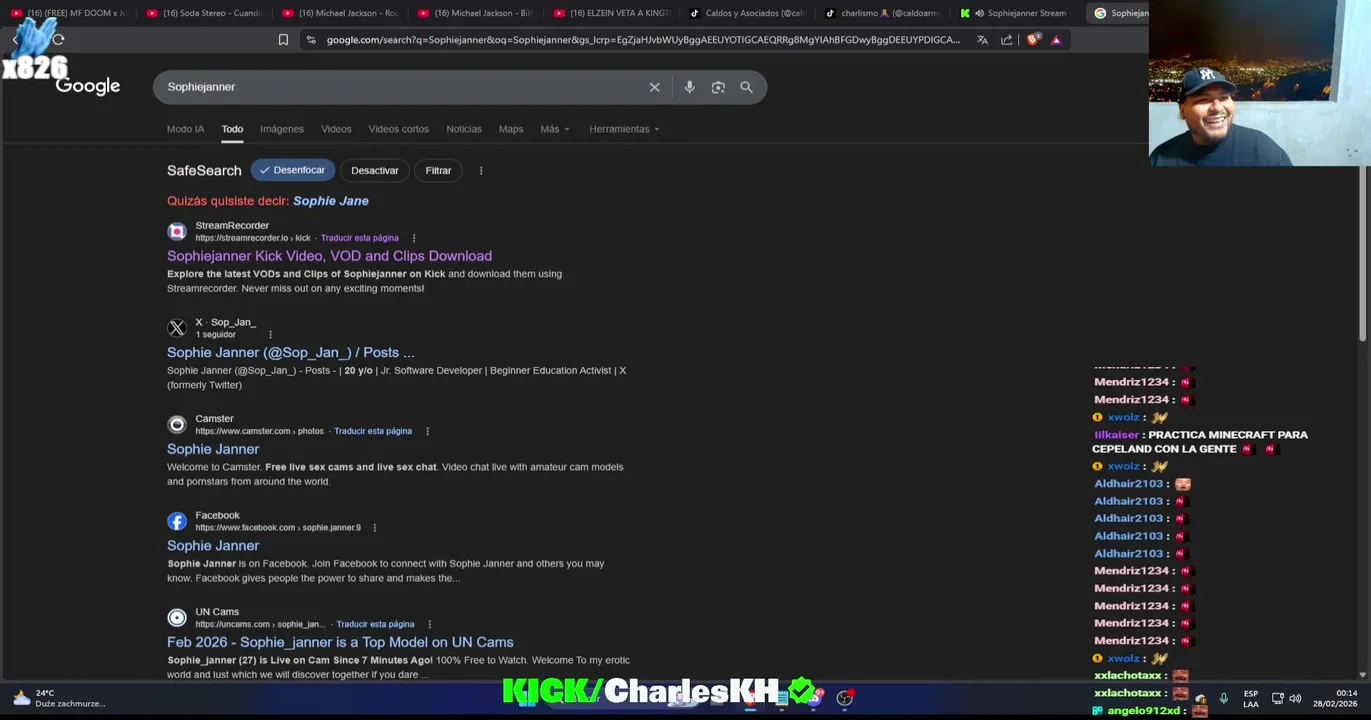Select SafeSearch Desenfocar option
Image resolution: width=1371 pixels, height=720 pixels.
pos(293,170)
